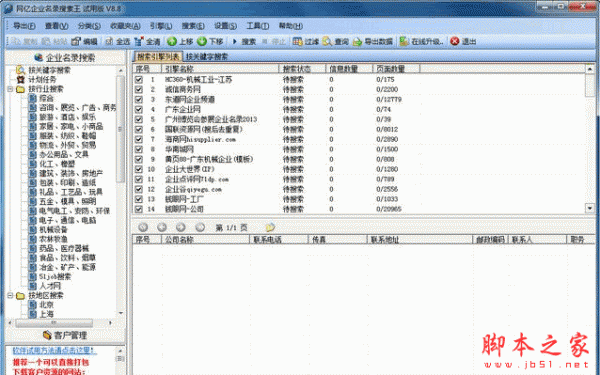Click the category icon next to 51job搜索
The height and width of the screenshot is (375, 600).
tap(33, 276)
